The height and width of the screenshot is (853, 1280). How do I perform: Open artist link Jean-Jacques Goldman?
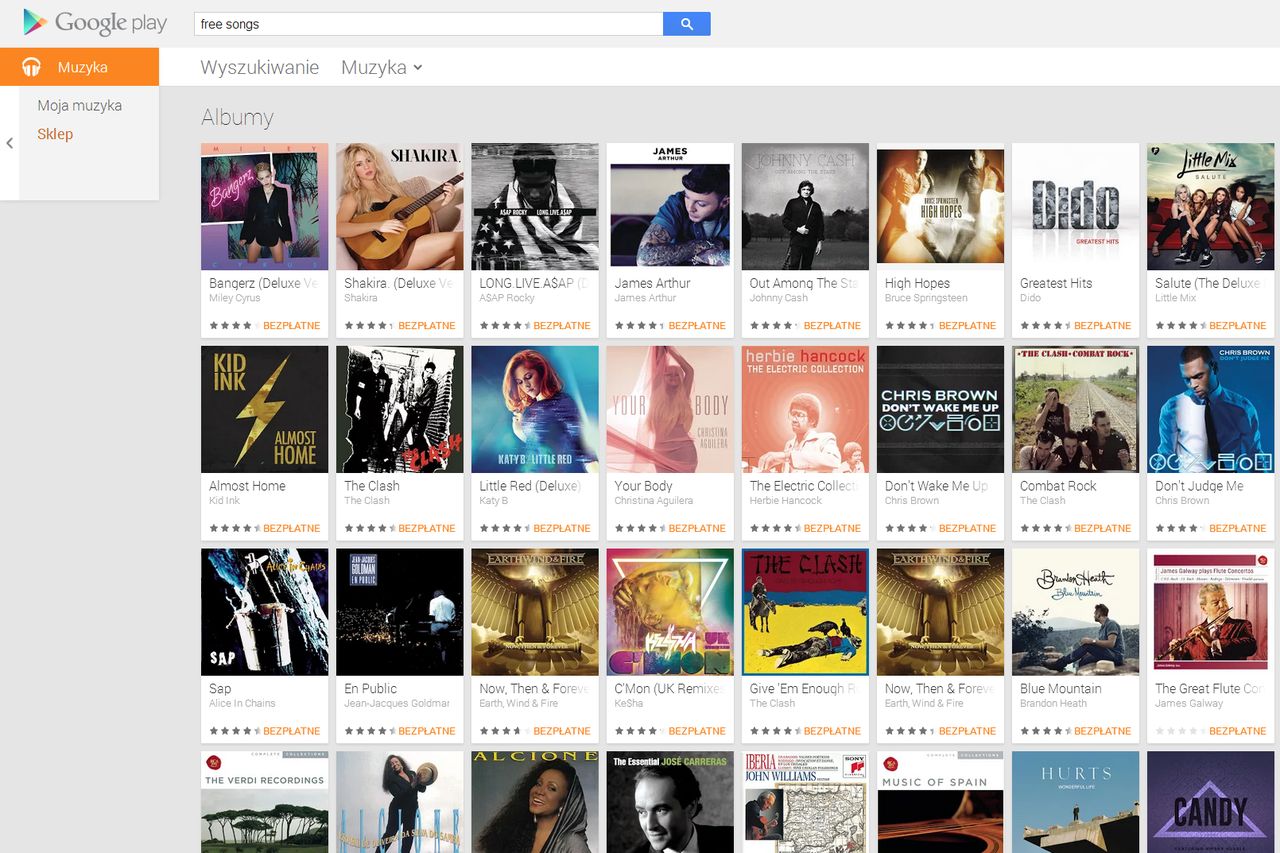point(397,704)
